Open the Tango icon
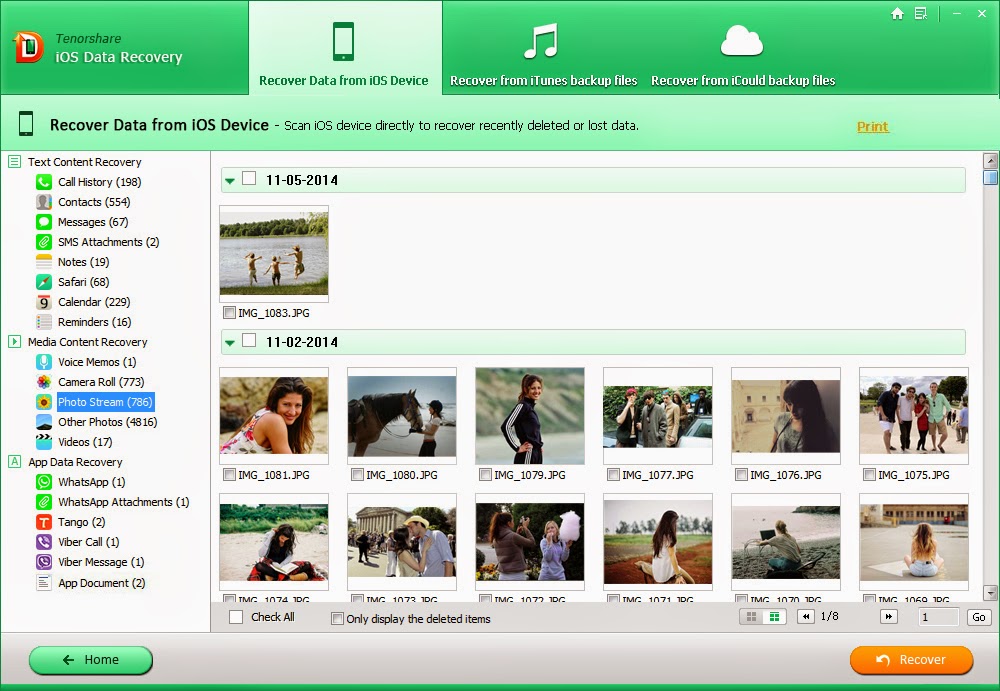The height and width of the screenshot is (691, 1000). point(44,522)
